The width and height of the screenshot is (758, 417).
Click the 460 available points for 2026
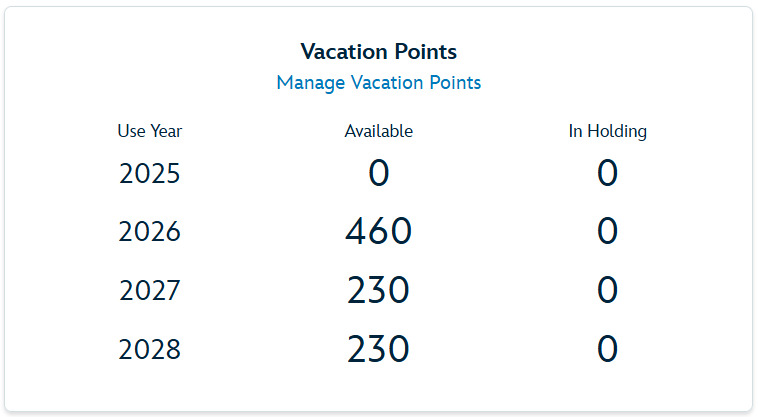(378, 232)
